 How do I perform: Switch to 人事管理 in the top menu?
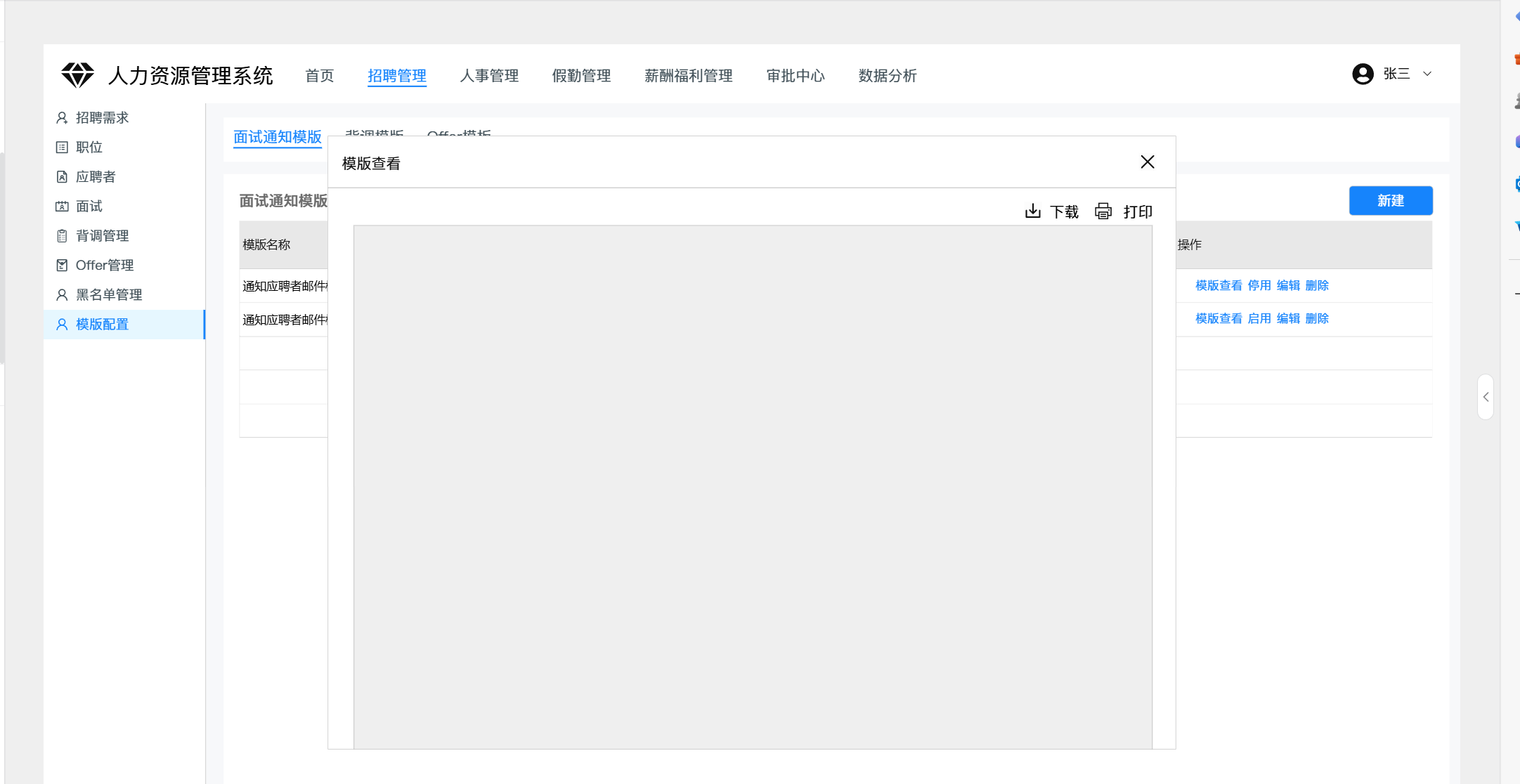(x=488, y=75)
